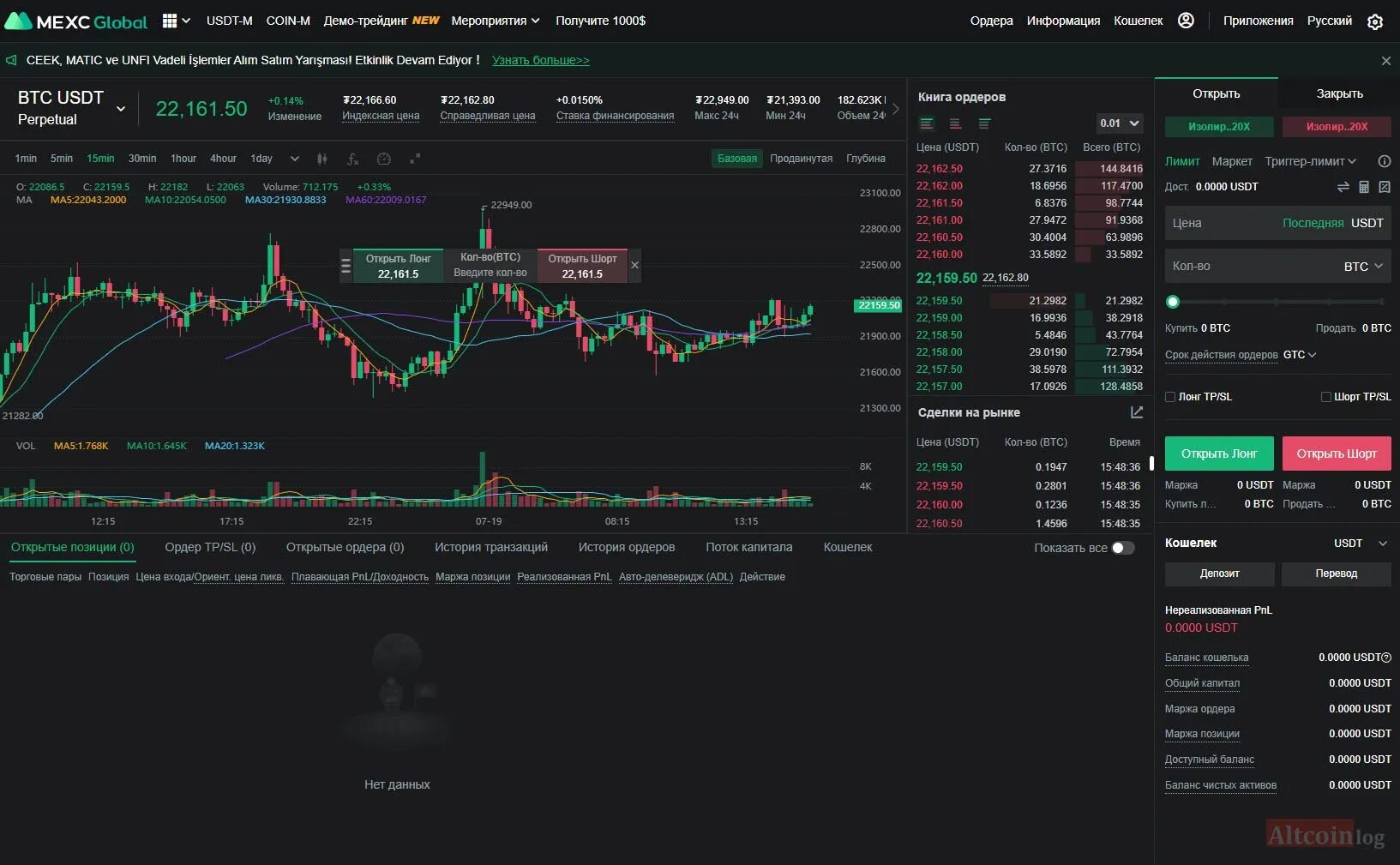The width and height of the screenshot is (1400, 865).
Task: Click the gauge icon in chart toolbar
Action: coord(383,159)
